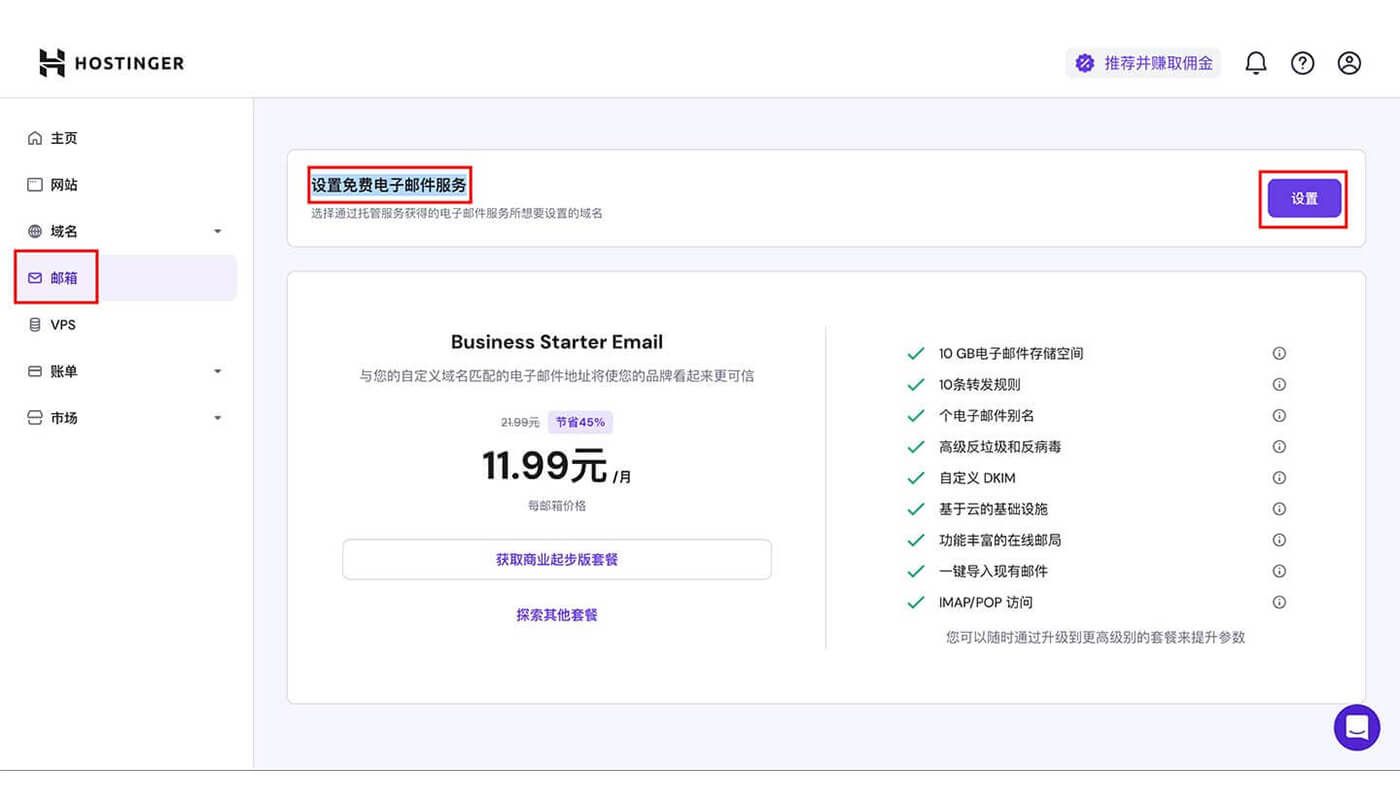Click the 10 GB电子邮件存储空间 feature text
Image resolution: width=1400 pixels, height=800 pixels.
tap(1011, 353)
